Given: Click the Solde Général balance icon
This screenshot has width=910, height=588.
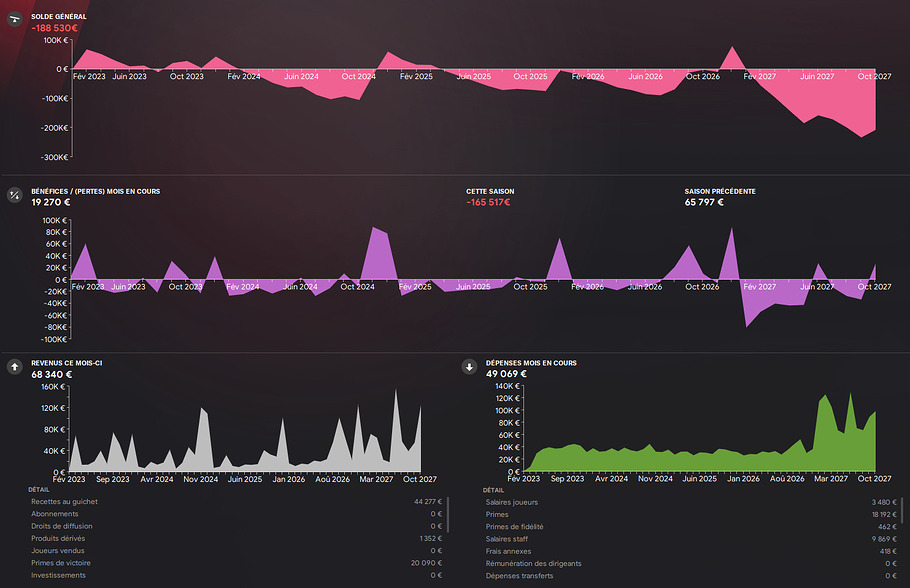Looking at the screenshot, I should 15,21.
